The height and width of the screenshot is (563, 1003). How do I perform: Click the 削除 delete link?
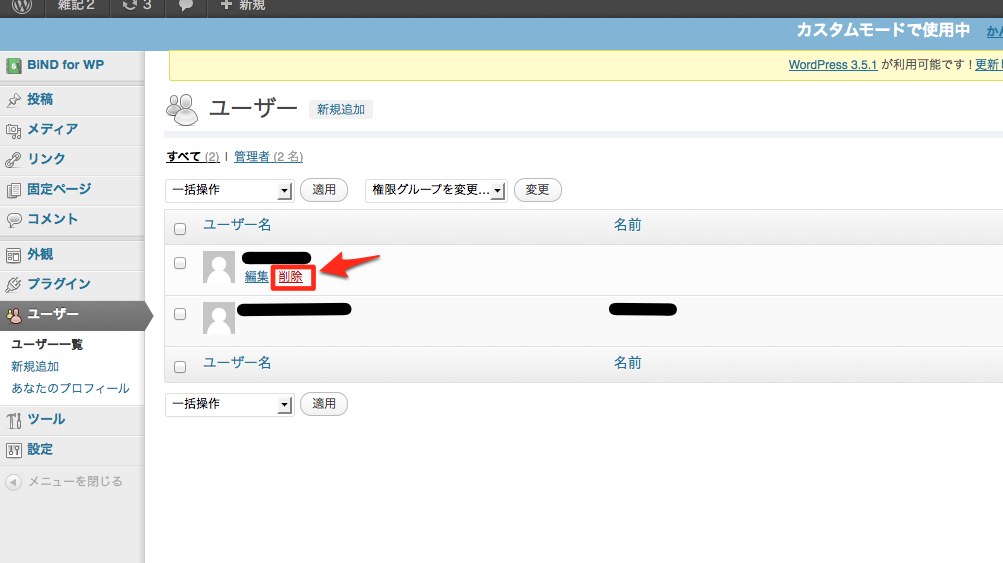pos(290,277)
